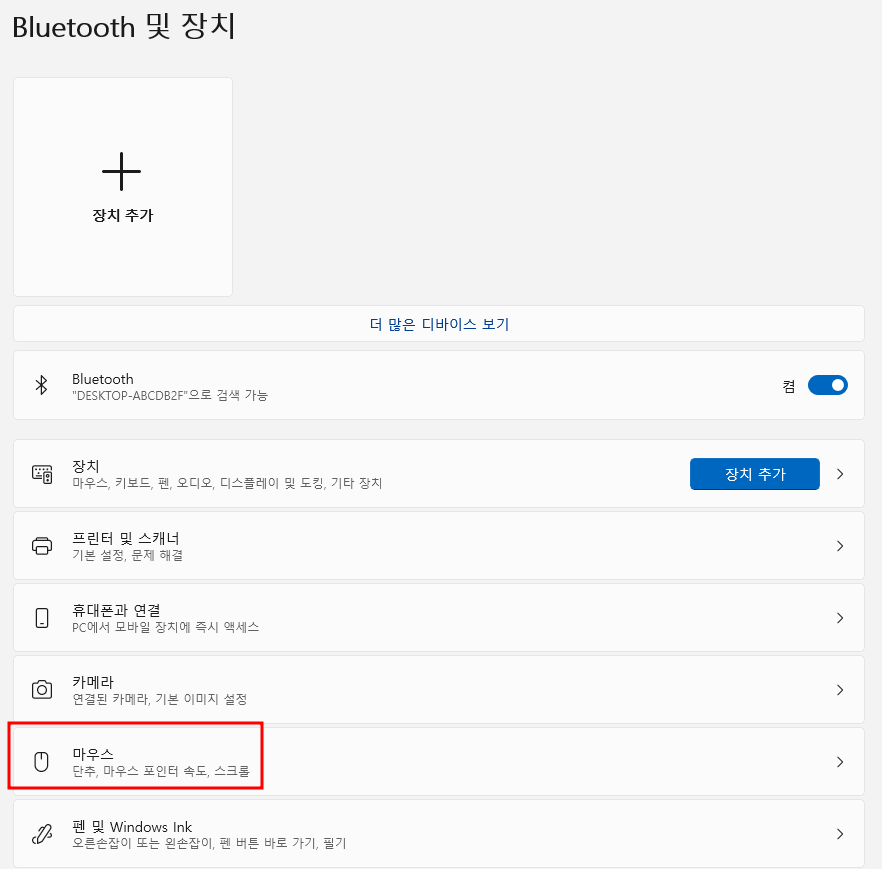Expand the 카메라 row chevron
Viewport: 882px width, 869px height.
click(840, 689)
